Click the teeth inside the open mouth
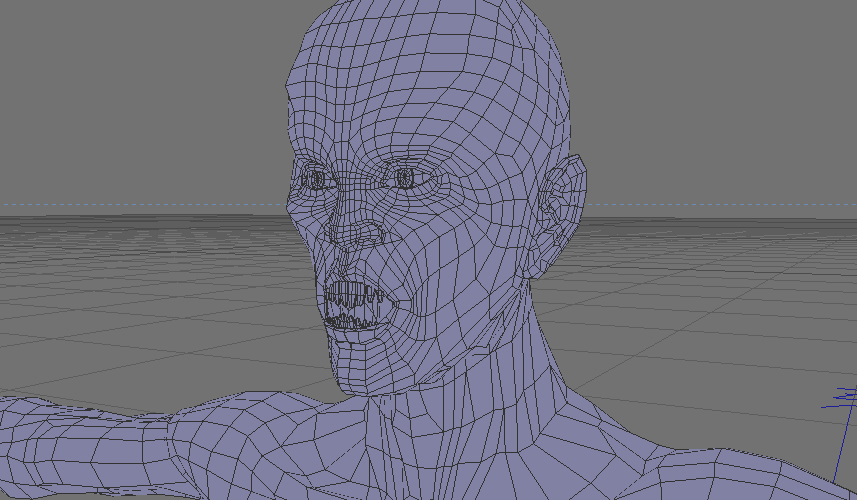857x500 pixels. click(x=355, y=307)
